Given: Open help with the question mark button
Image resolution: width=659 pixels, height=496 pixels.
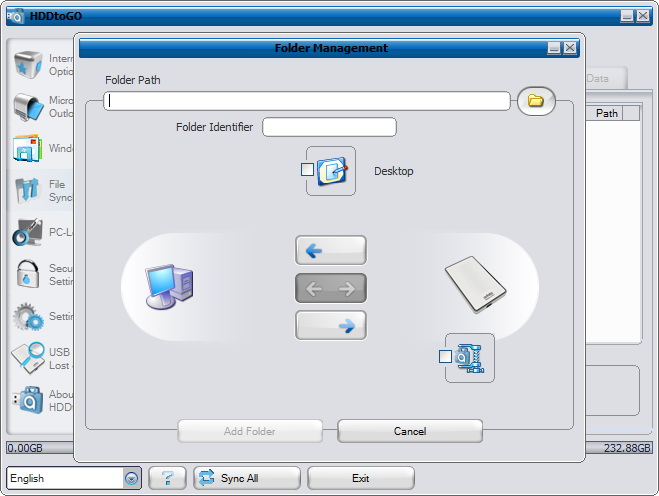Looking at the screenshot, I should [167, 478].
